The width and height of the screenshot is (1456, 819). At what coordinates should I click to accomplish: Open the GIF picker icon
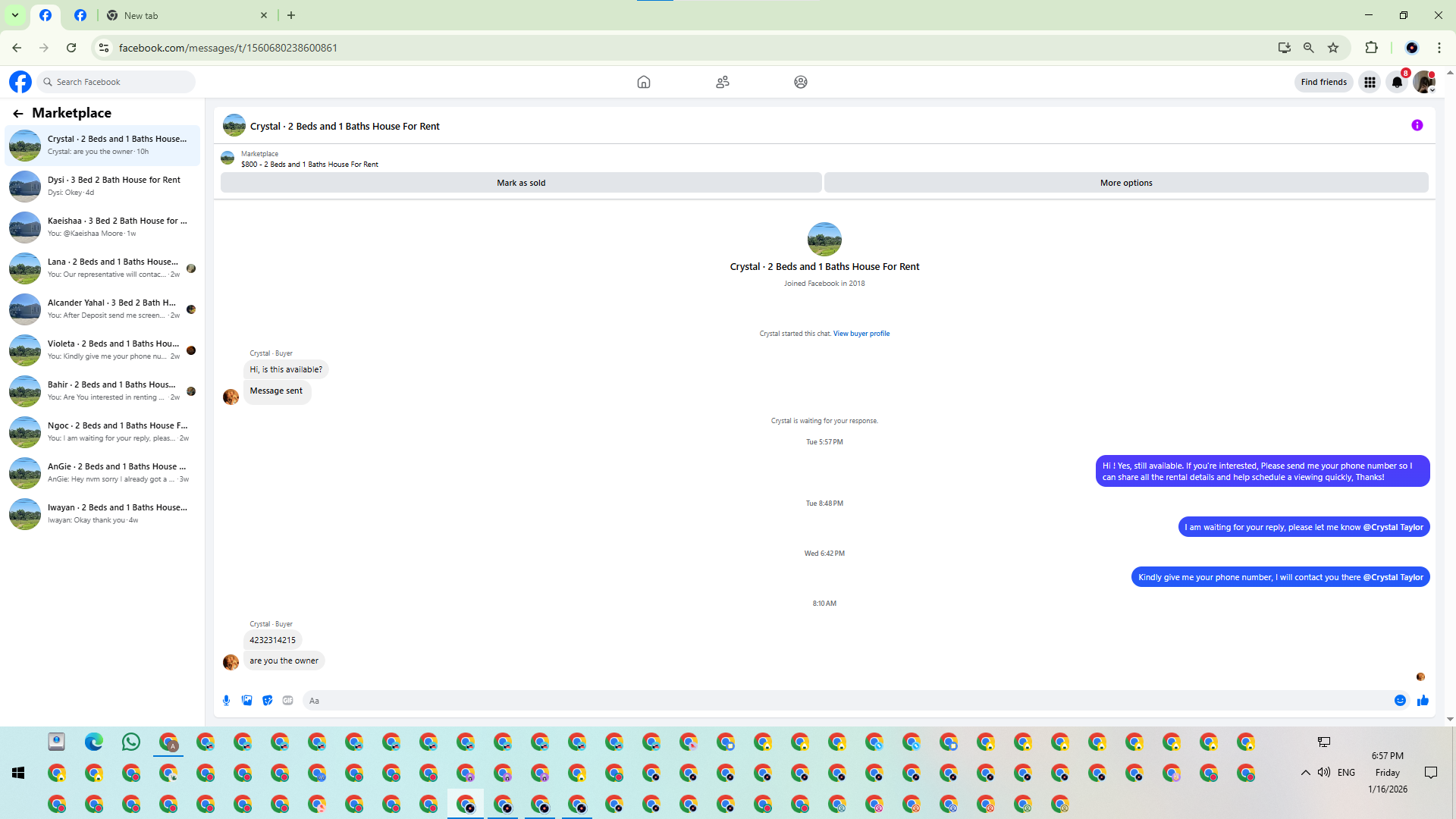[x=287, y=701]
